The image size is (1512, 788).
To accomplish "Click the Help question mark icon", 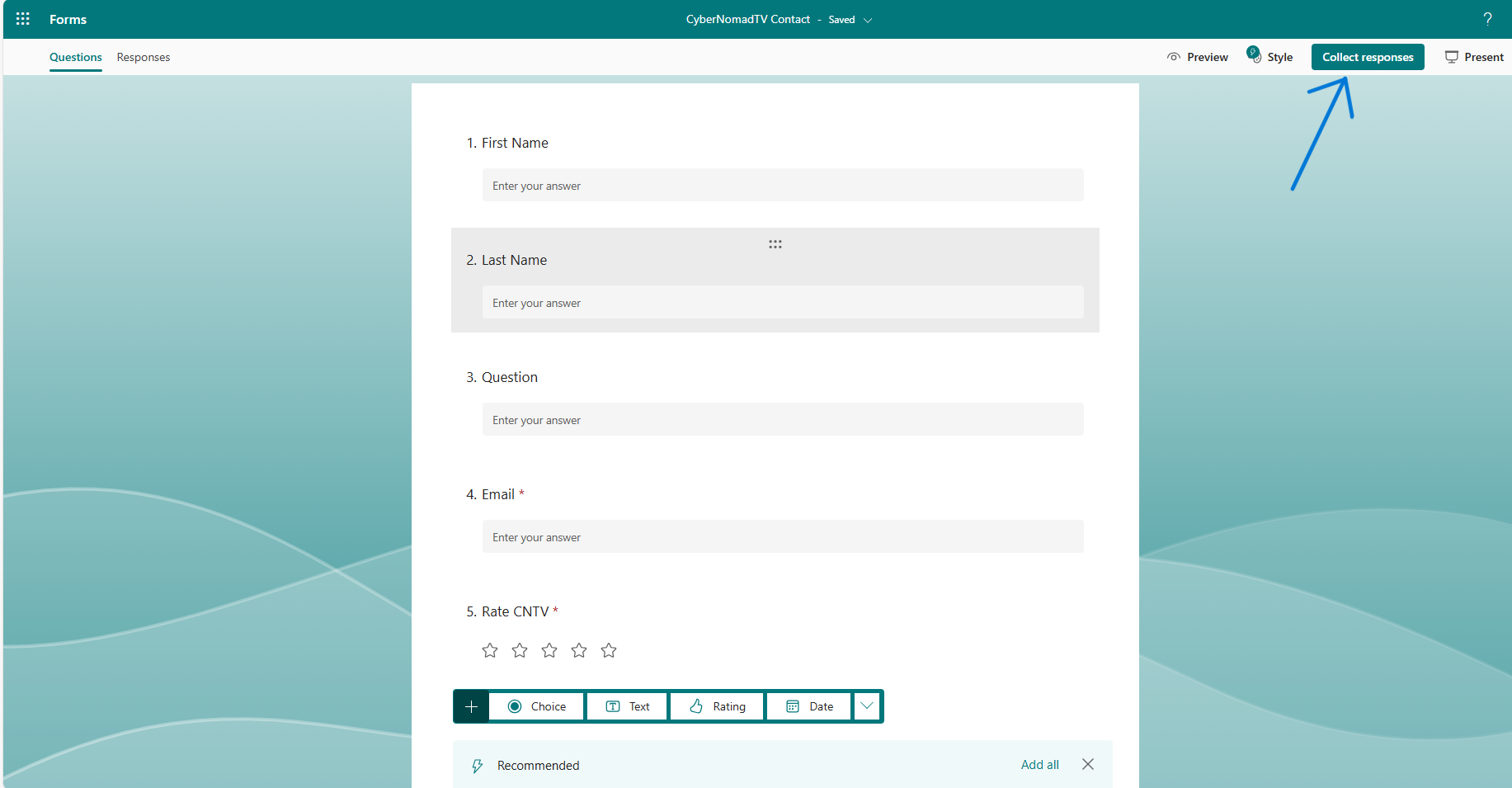I will click(1487, 18).
